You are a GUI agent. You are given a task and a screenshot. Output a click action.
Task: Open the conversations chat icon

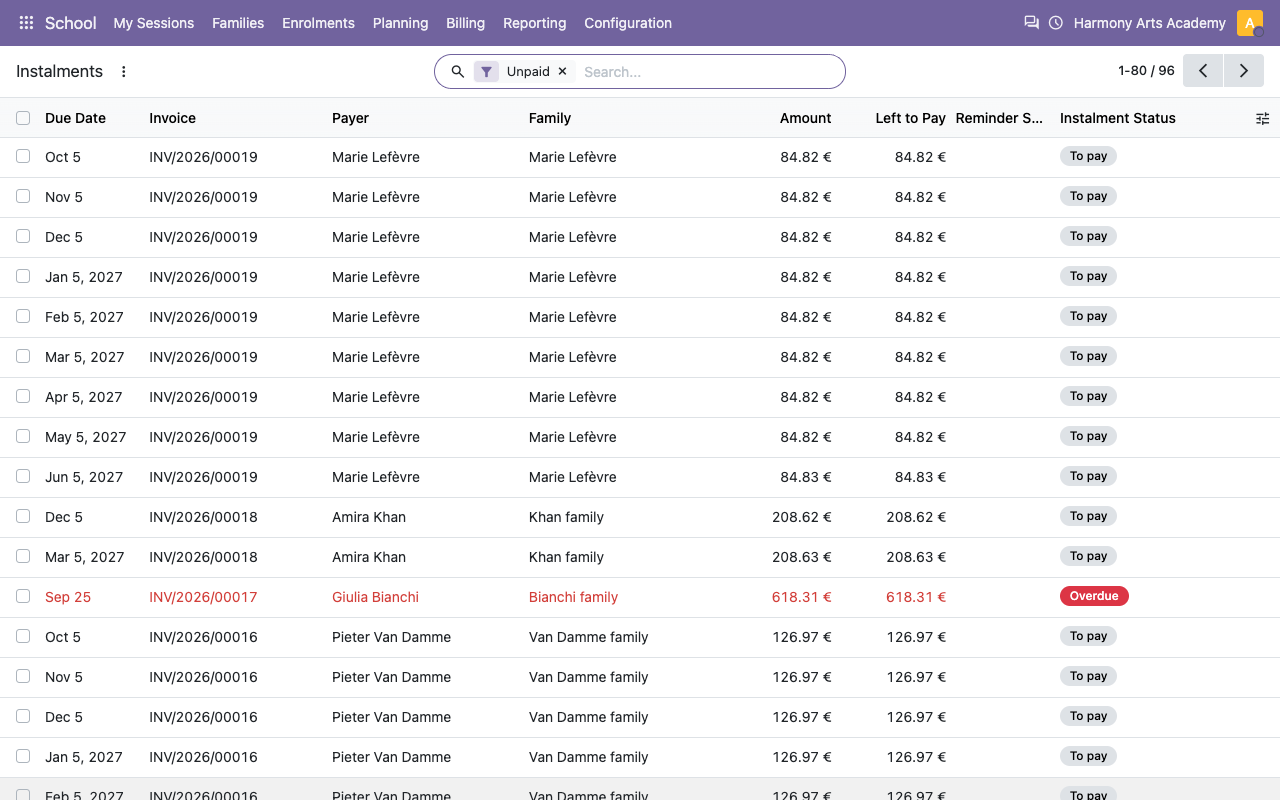click(1031, 23)
